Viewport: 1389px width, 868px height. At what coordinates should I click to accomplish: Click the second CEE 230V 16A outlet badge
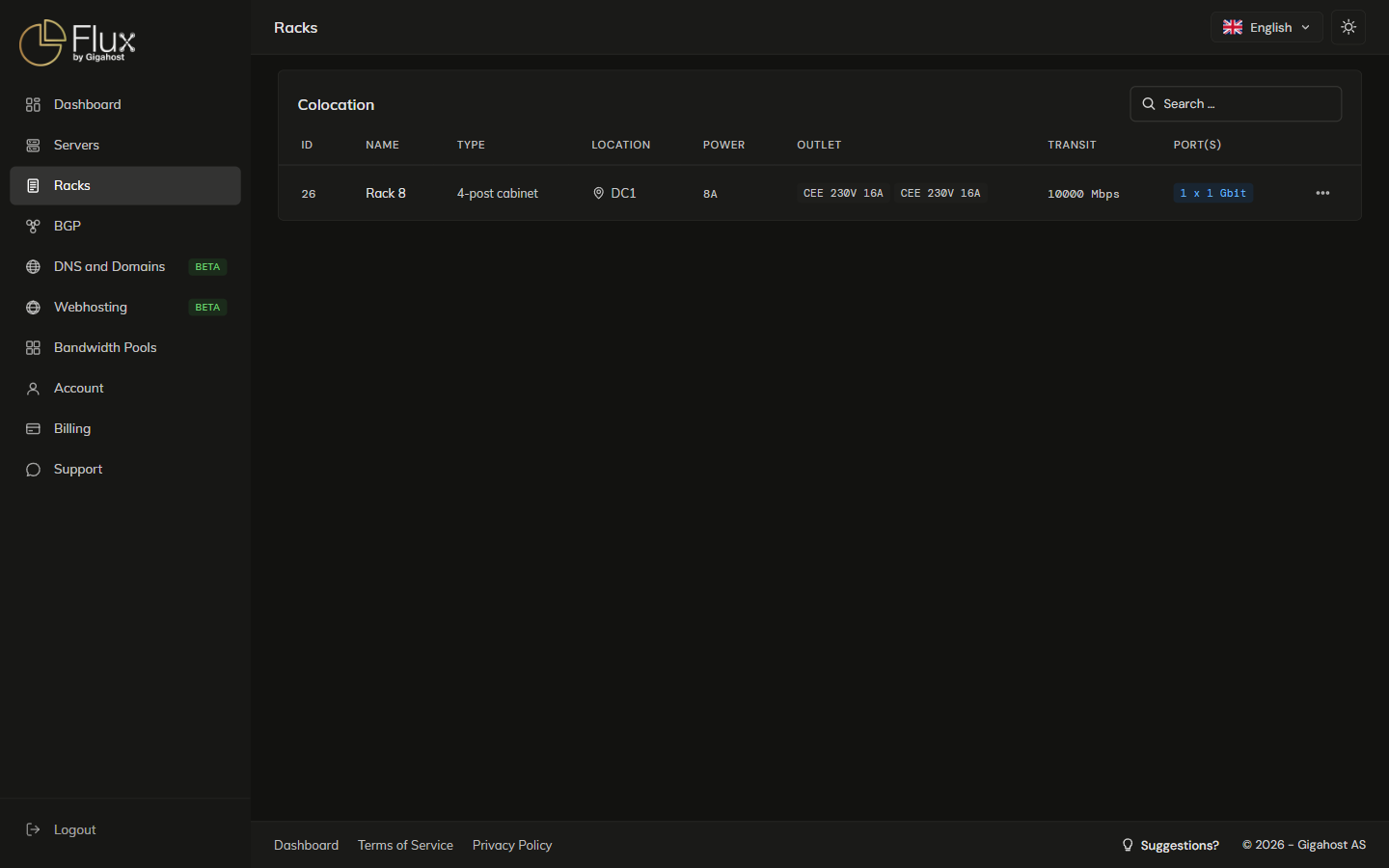click(x=940, y=193)
